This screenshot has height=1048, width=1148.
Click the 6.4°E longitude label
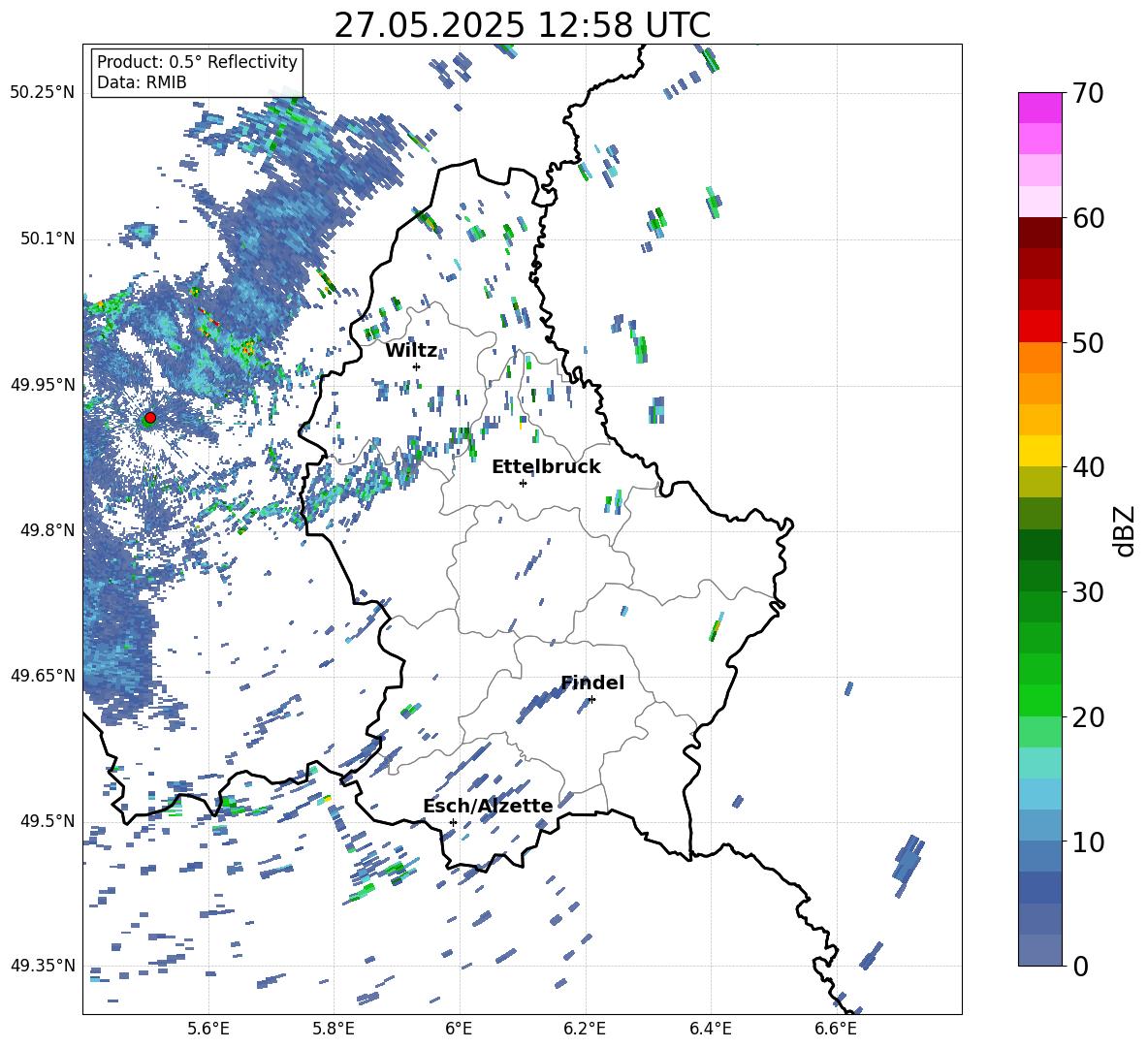point(710,1030)
